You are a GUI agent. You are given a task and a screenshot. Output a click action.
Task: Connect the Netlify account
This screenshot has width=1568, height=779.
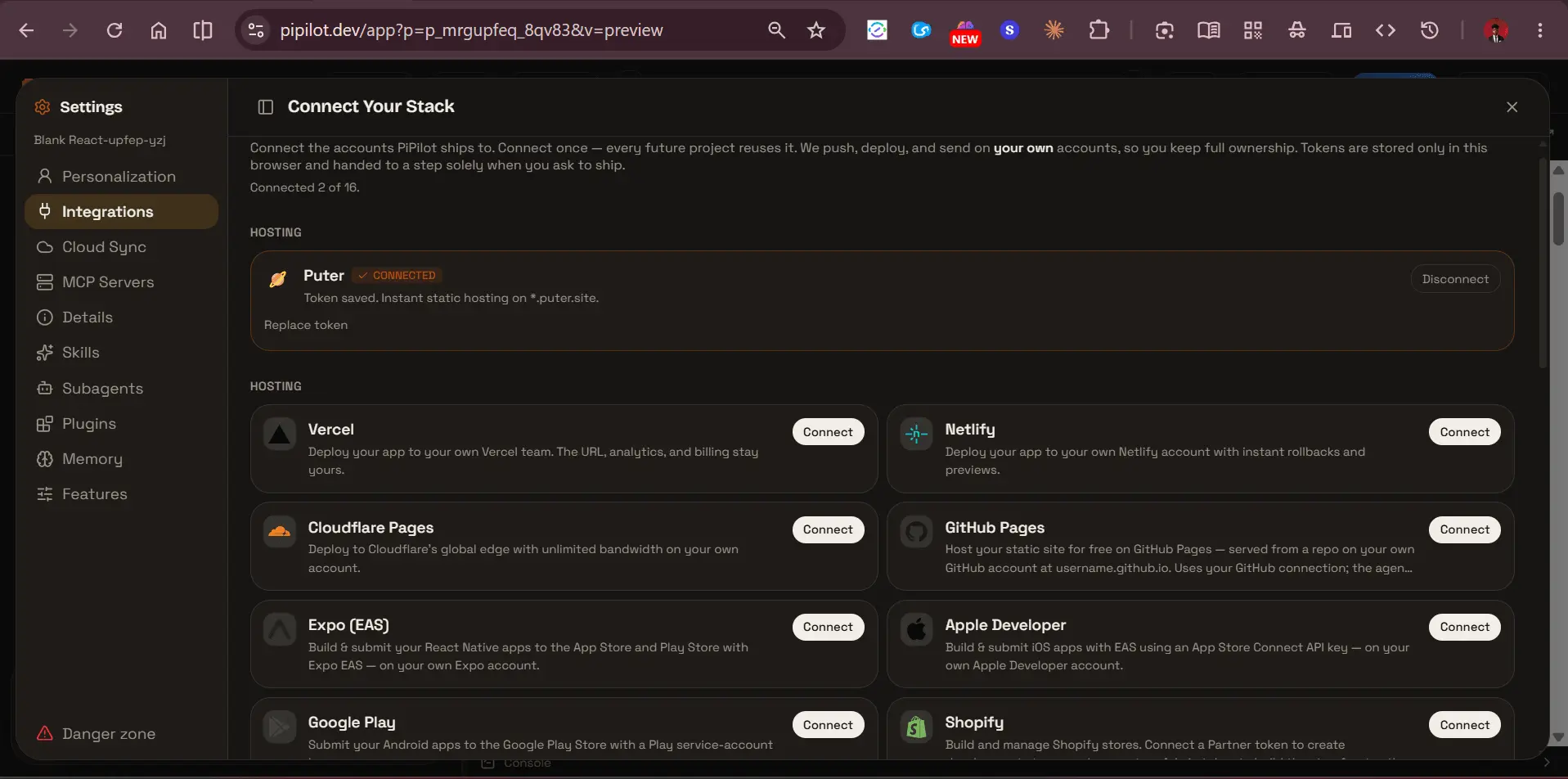(x=1464, y=432)
